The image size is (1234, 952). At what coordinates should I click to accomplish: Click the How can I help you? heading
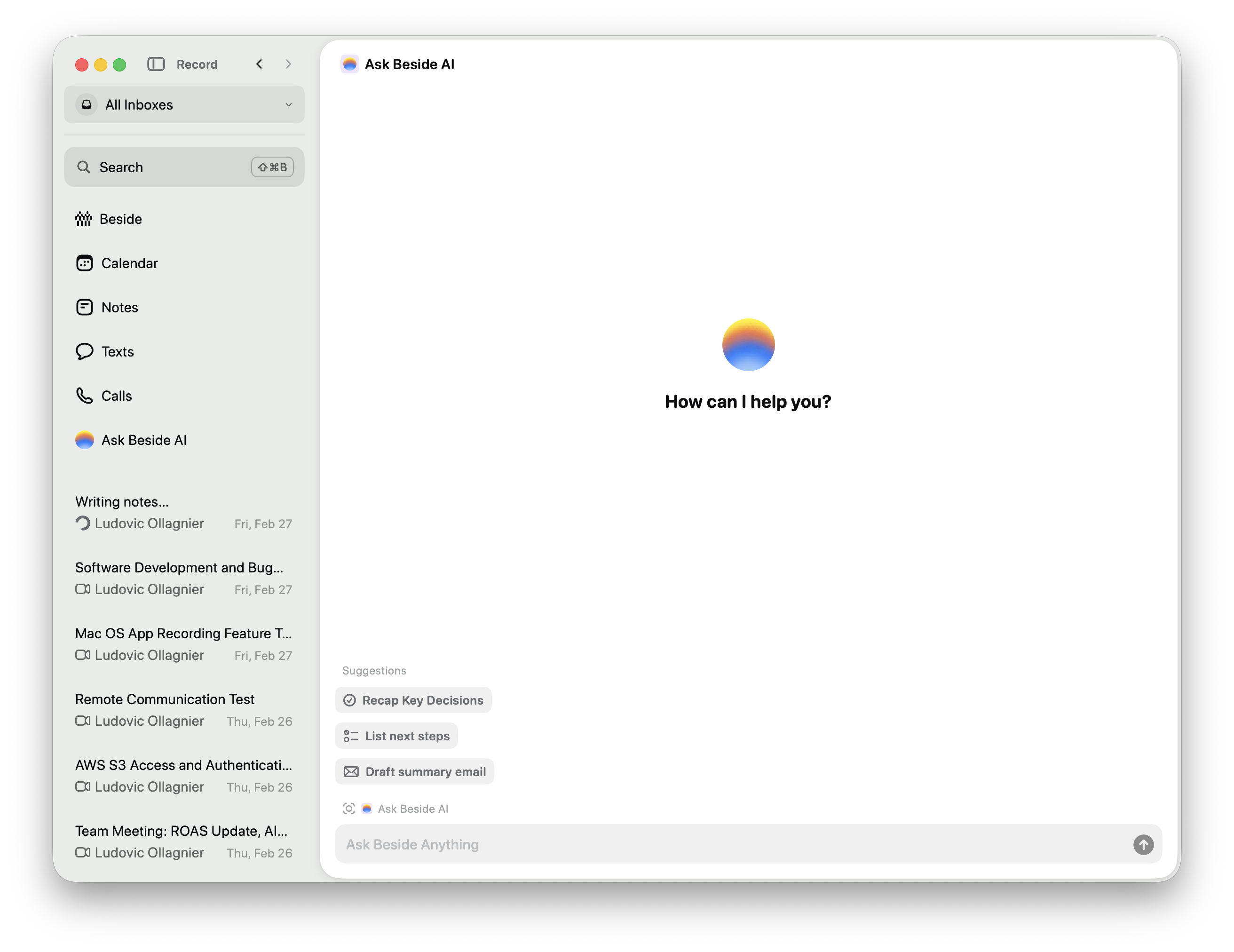click(x=748, y=402)
